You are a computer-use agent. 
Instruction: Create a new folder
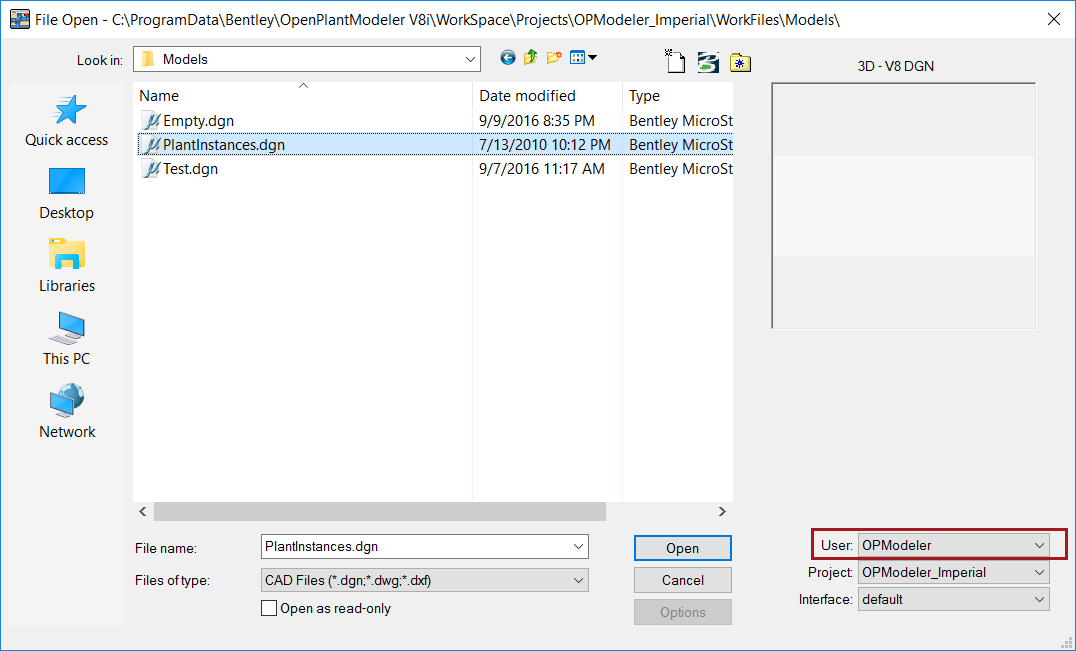554,58
